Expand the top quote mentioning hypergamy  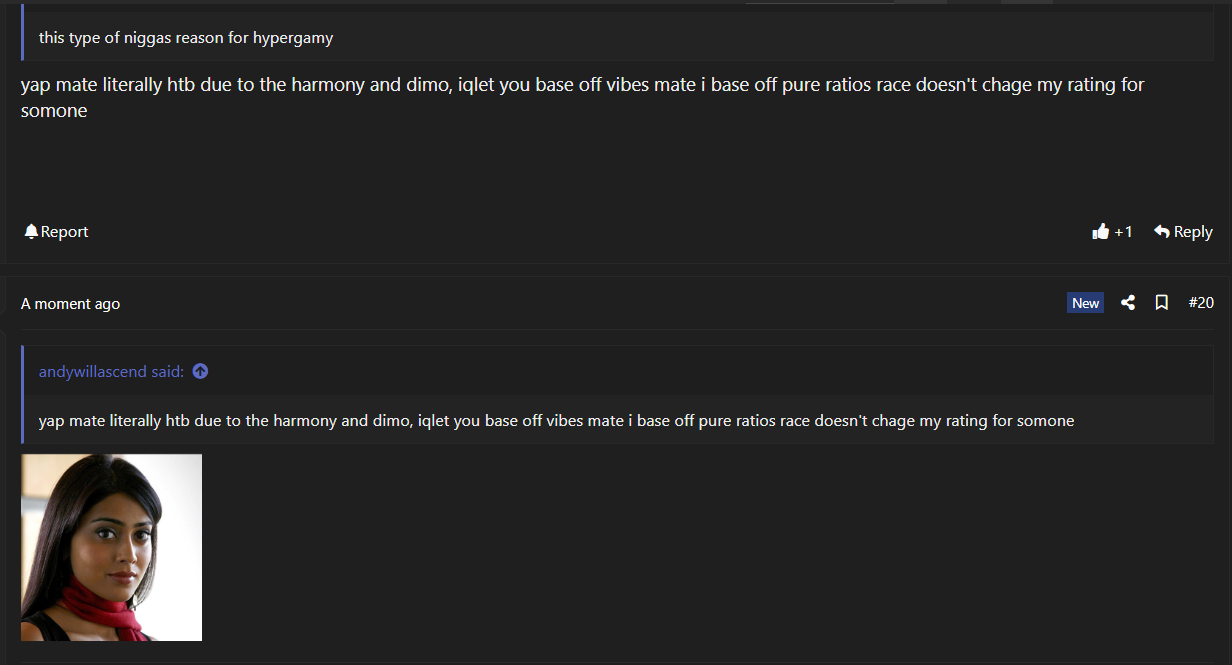pyautogui.click(x=186, y=38)
